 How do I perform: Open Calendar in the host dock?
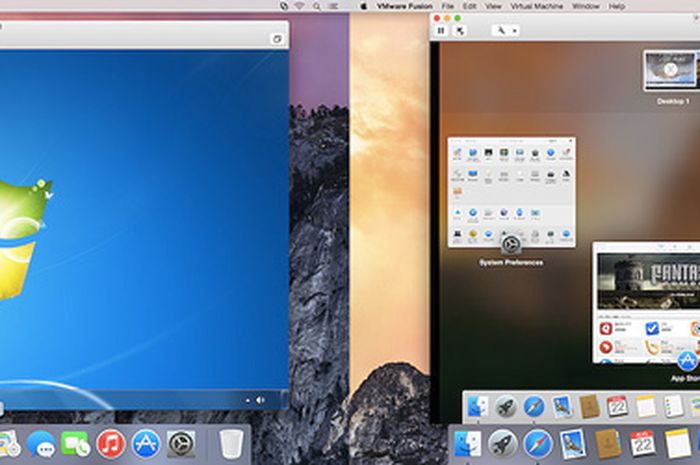click(643, 444)
